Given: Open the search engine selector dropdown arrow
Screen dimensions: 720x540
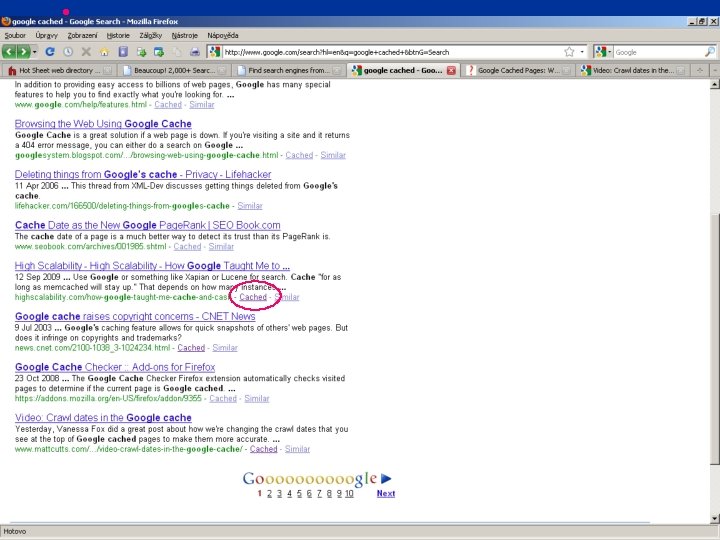Looking at the screenshot, I should click(x=609, y=52).
